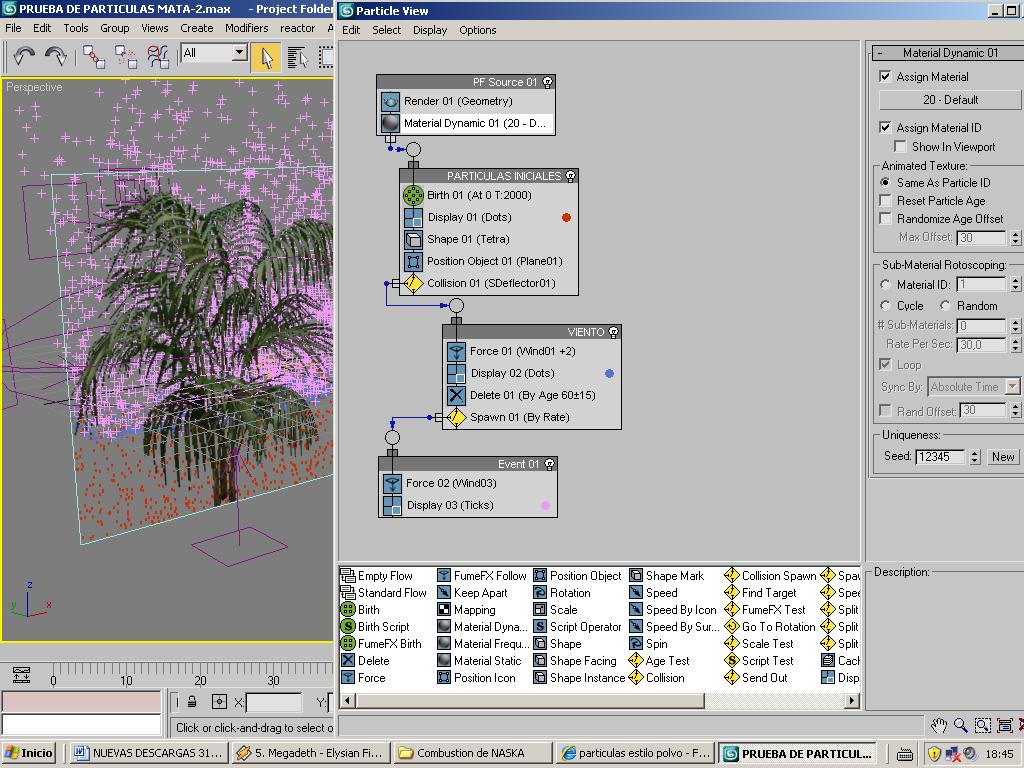The height and width of the screenshot is (768, 1024).
Task: Pick Shape Instance operator in depot
Action: pos(579,678)
